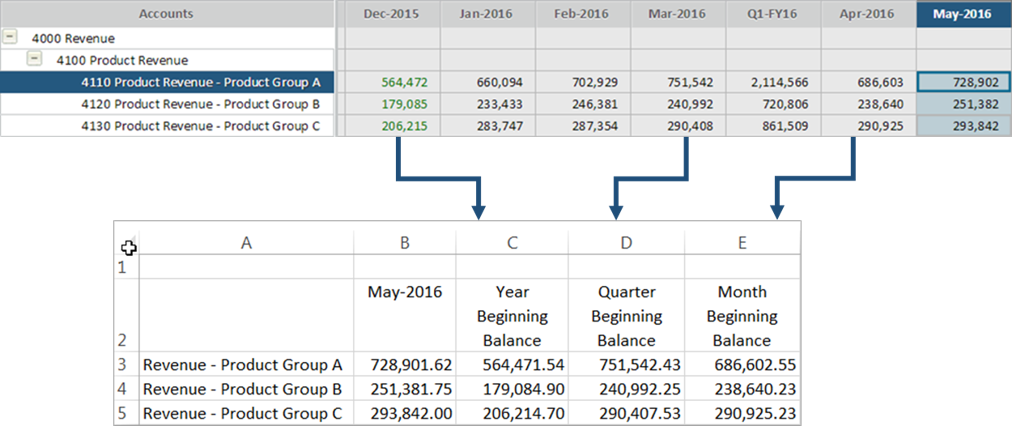1012x426 pixels.
Task: Click spreadsheet cell Revenue - Product Group A
Action: pyautogui.click(x=246, y=365)
